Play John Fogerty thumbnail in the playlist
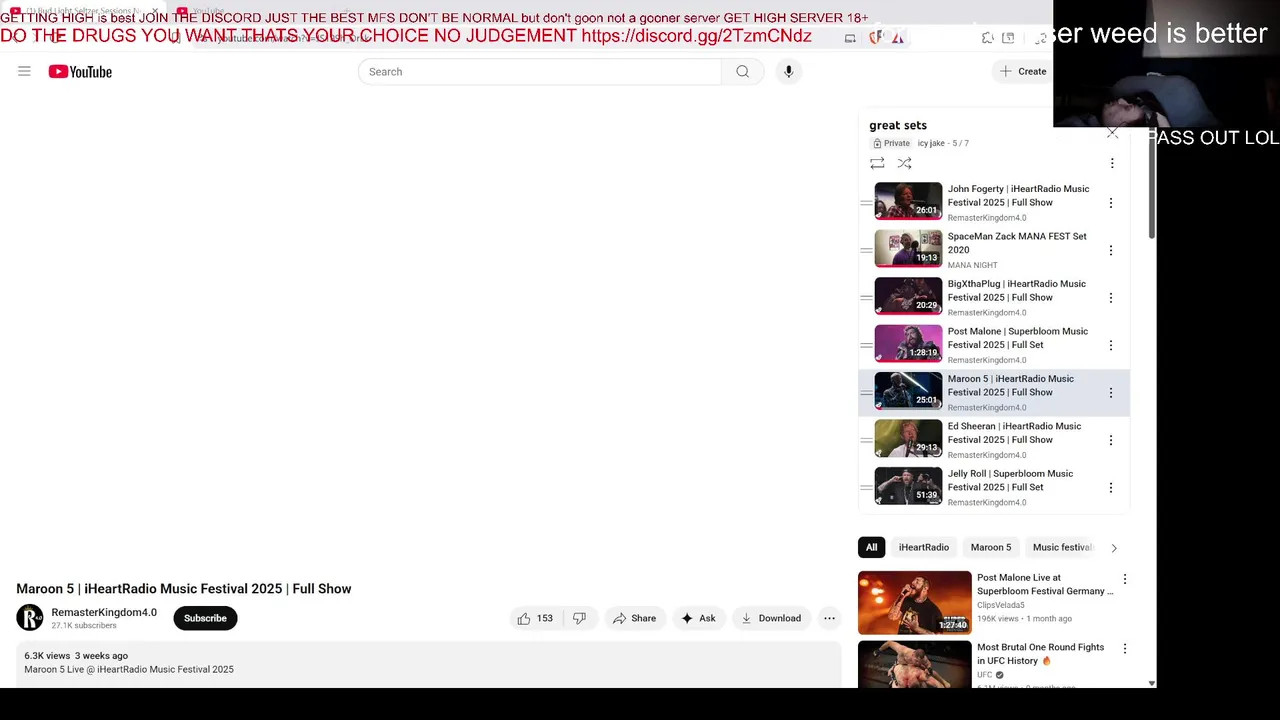 [x=908, y=201]
